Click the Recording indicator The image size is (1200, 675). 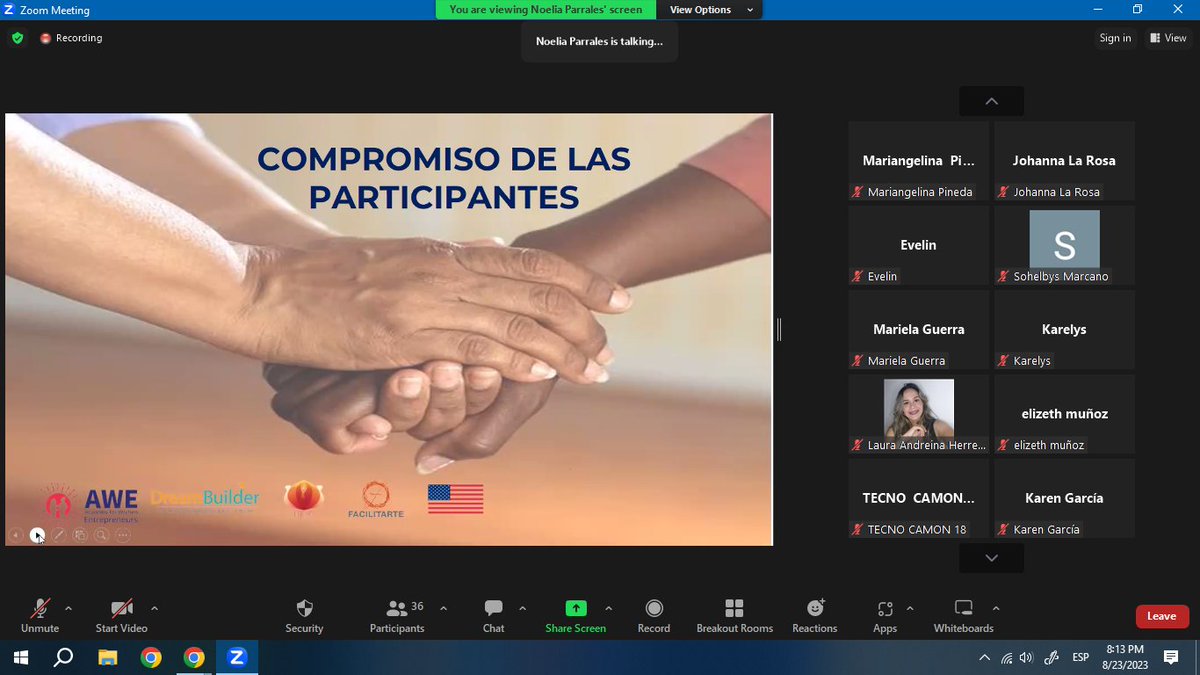pyautogui.click(x=71, y=38)
